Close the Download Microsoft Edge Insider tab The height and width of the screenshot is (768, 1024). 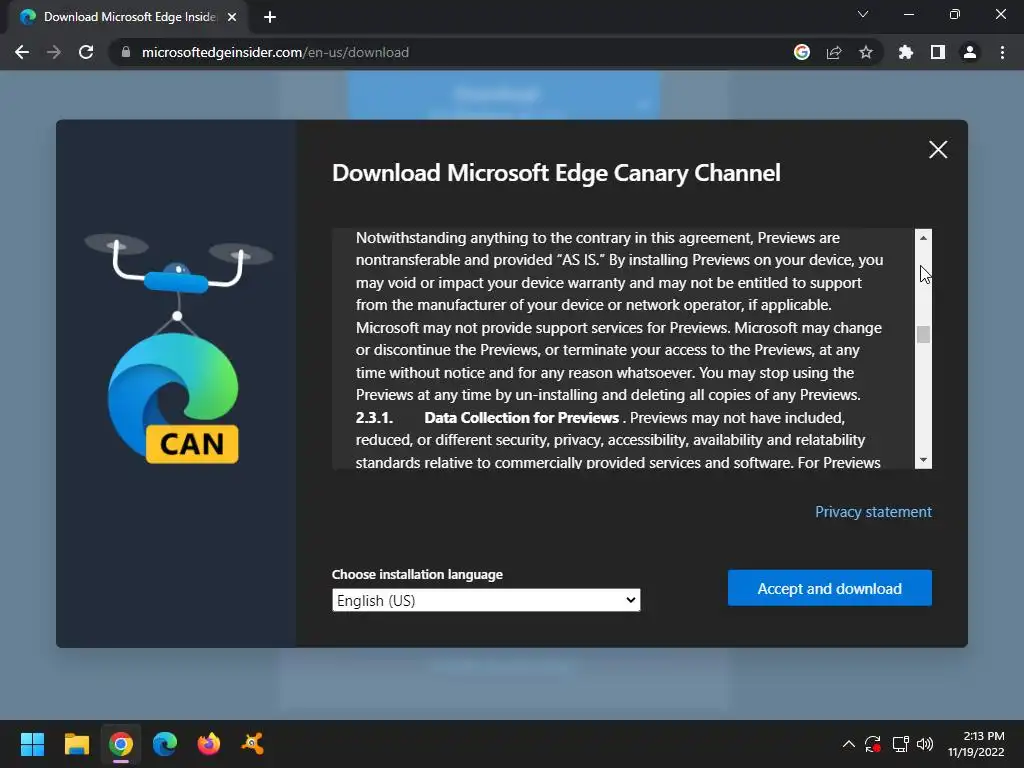pyautogui.click(x=232, y=17)
